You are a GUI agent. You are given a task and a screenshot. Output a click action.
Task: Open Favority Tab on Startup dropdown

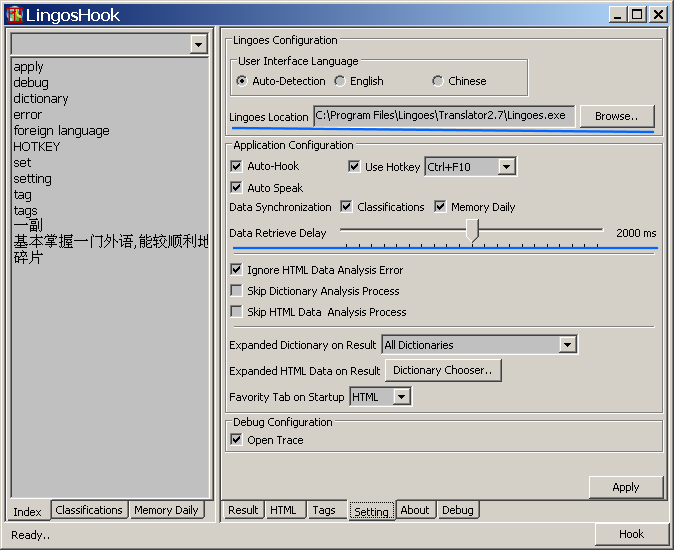[x=401, y=396]
